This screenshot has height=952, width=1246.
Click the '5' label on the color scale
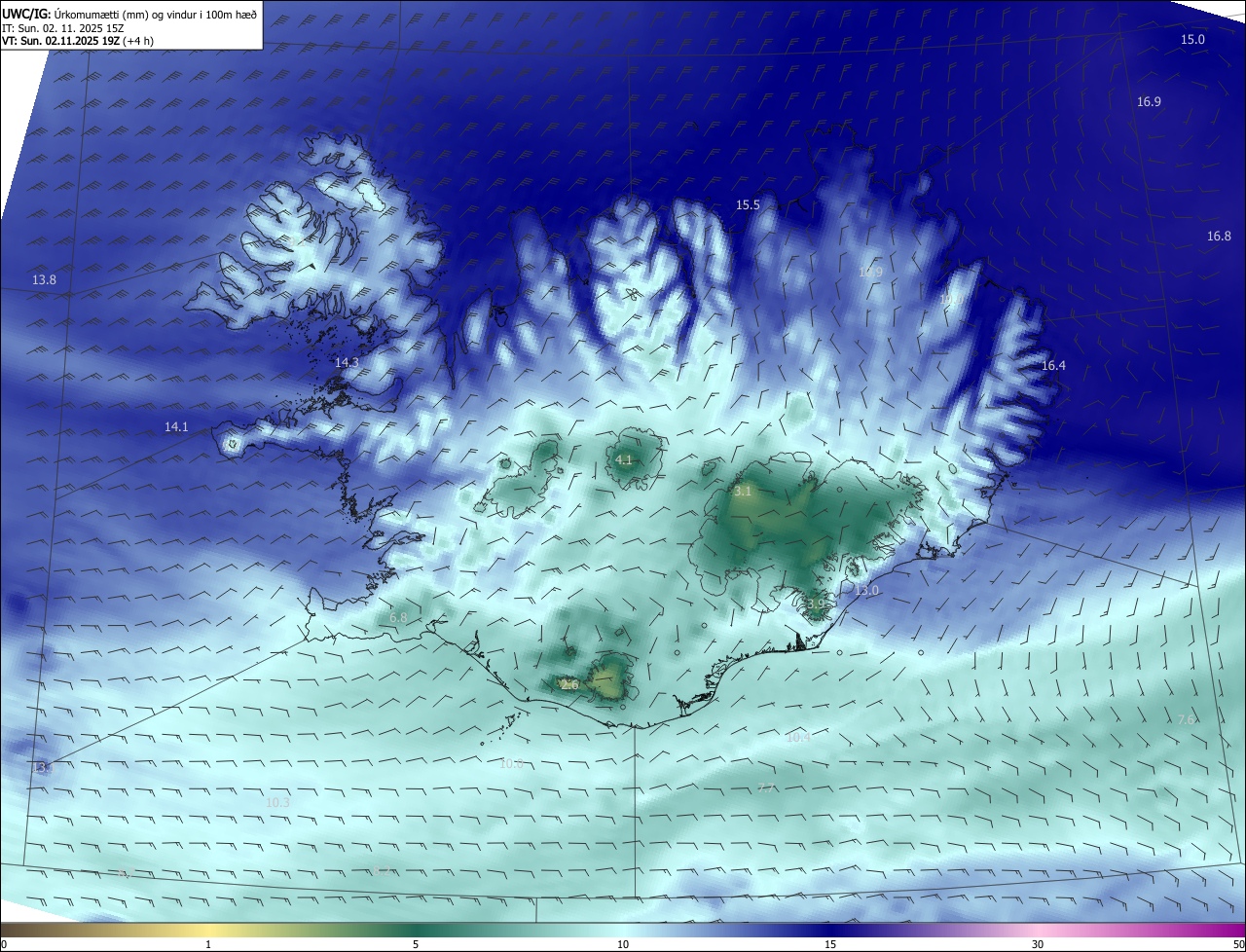click(x=416, y=944)
